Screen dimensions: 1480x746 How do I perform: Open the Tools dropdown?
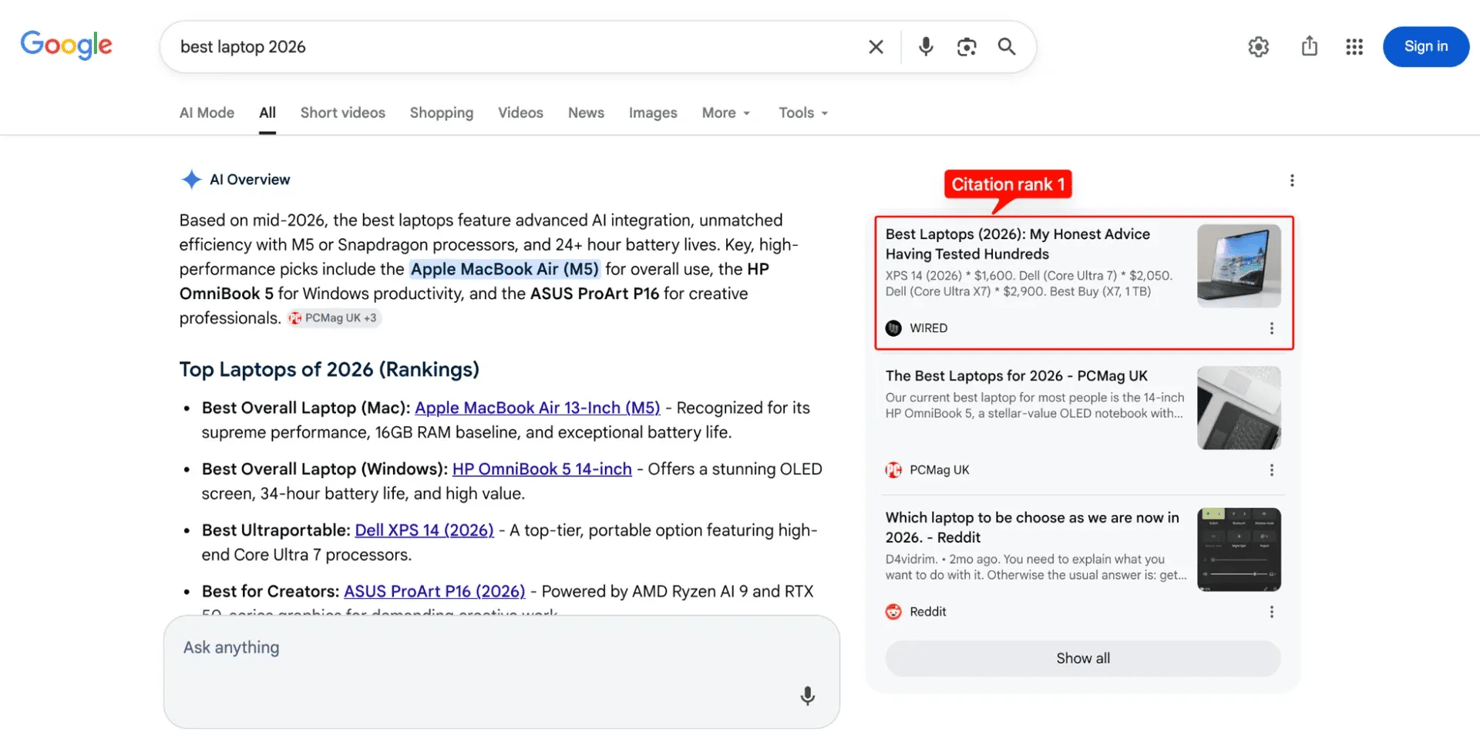(803, 113)
